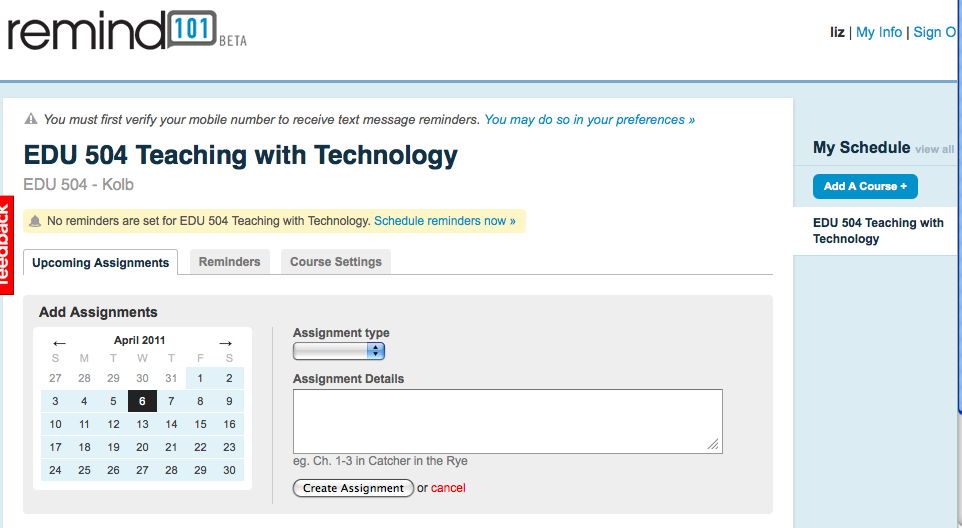Click the greyed-out March 31 date
This screenshot has height=528, width=962.
tap(171, 378)
